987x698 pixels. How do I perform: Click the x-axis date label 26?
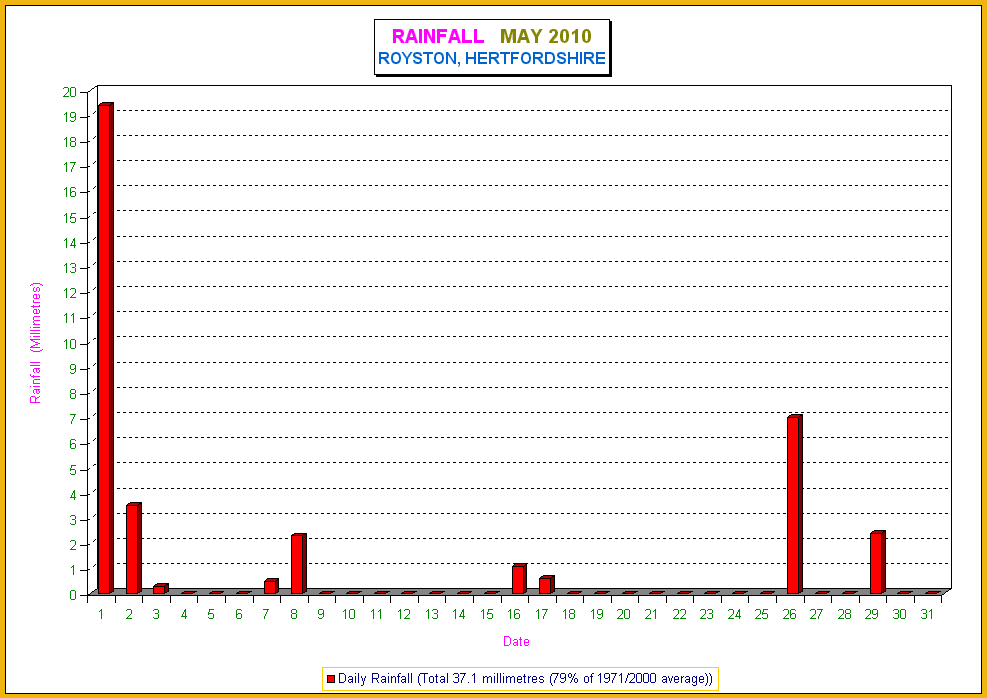pyautogui.click(x=789, y=614)
